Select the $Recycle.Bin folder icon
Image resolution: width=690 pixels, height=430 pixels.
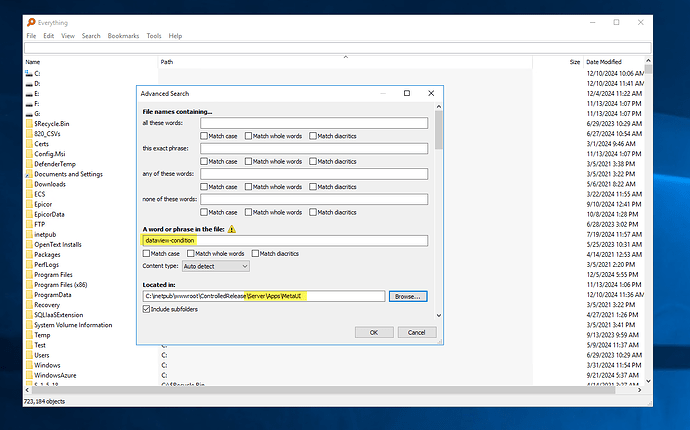coord(29,124)
